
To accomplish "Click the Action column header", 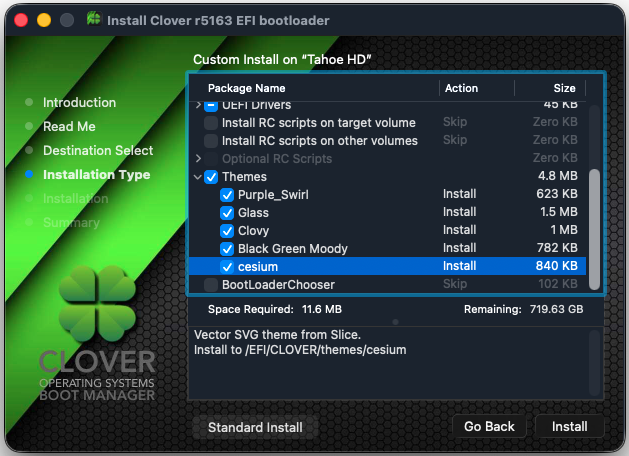I will tap(461, 88).
